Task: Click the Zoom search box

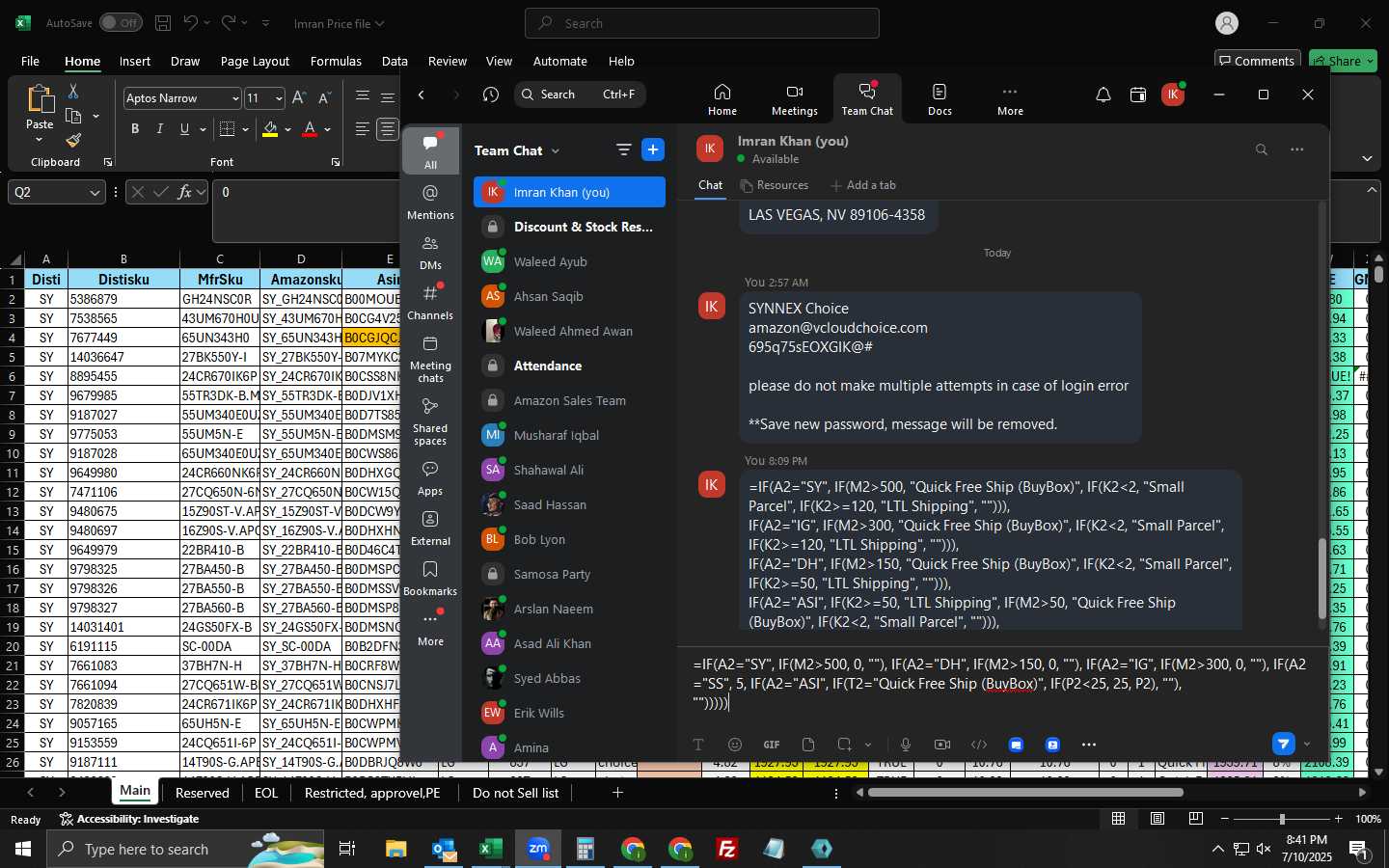Action: (580, 95)
